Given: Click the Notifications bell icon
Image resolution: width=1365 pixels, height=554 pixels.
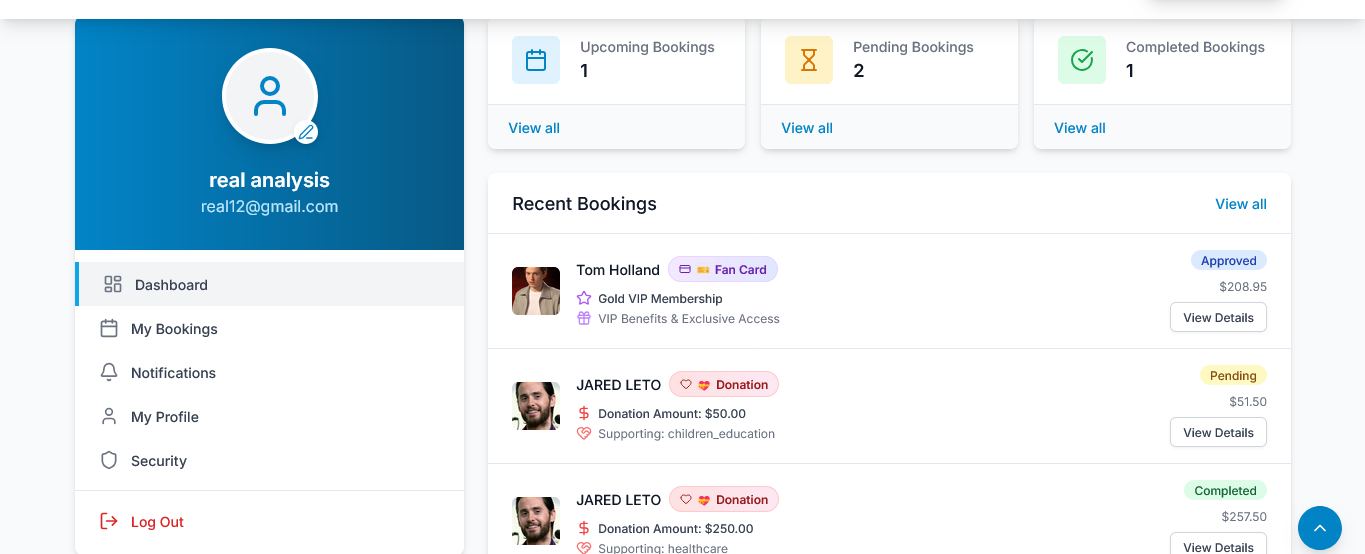Looking at the screenshot, I should point(109,372).
